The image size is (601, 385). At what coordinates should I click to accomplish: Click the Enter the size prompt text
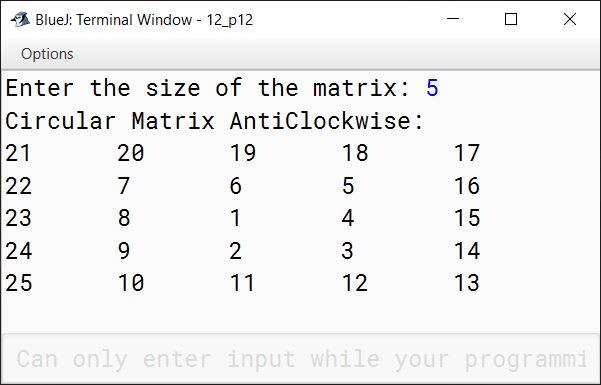click(x=207, y=88)
